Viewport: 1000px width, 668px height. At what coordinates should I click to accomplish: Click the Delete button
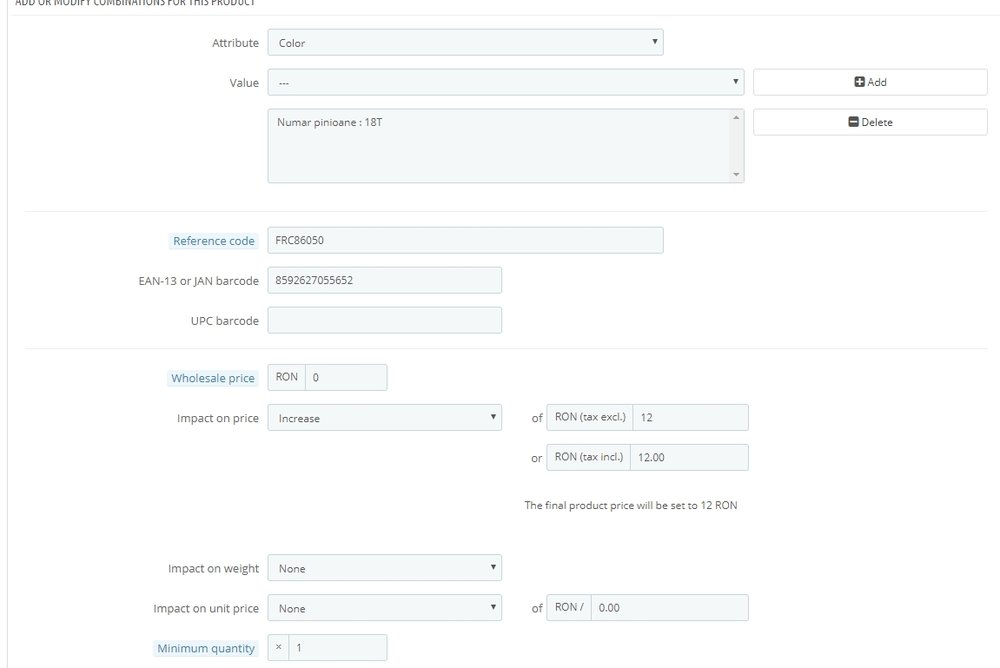click(x=869, y=122)
